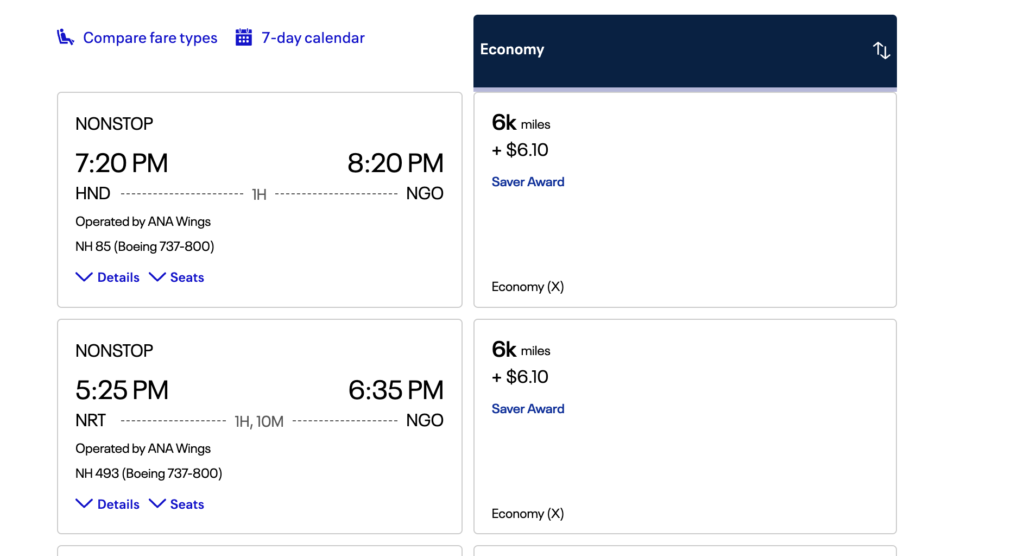Select the NH 85 flight card
This screenshot has width=1024, height=556.
click(260, 200)
